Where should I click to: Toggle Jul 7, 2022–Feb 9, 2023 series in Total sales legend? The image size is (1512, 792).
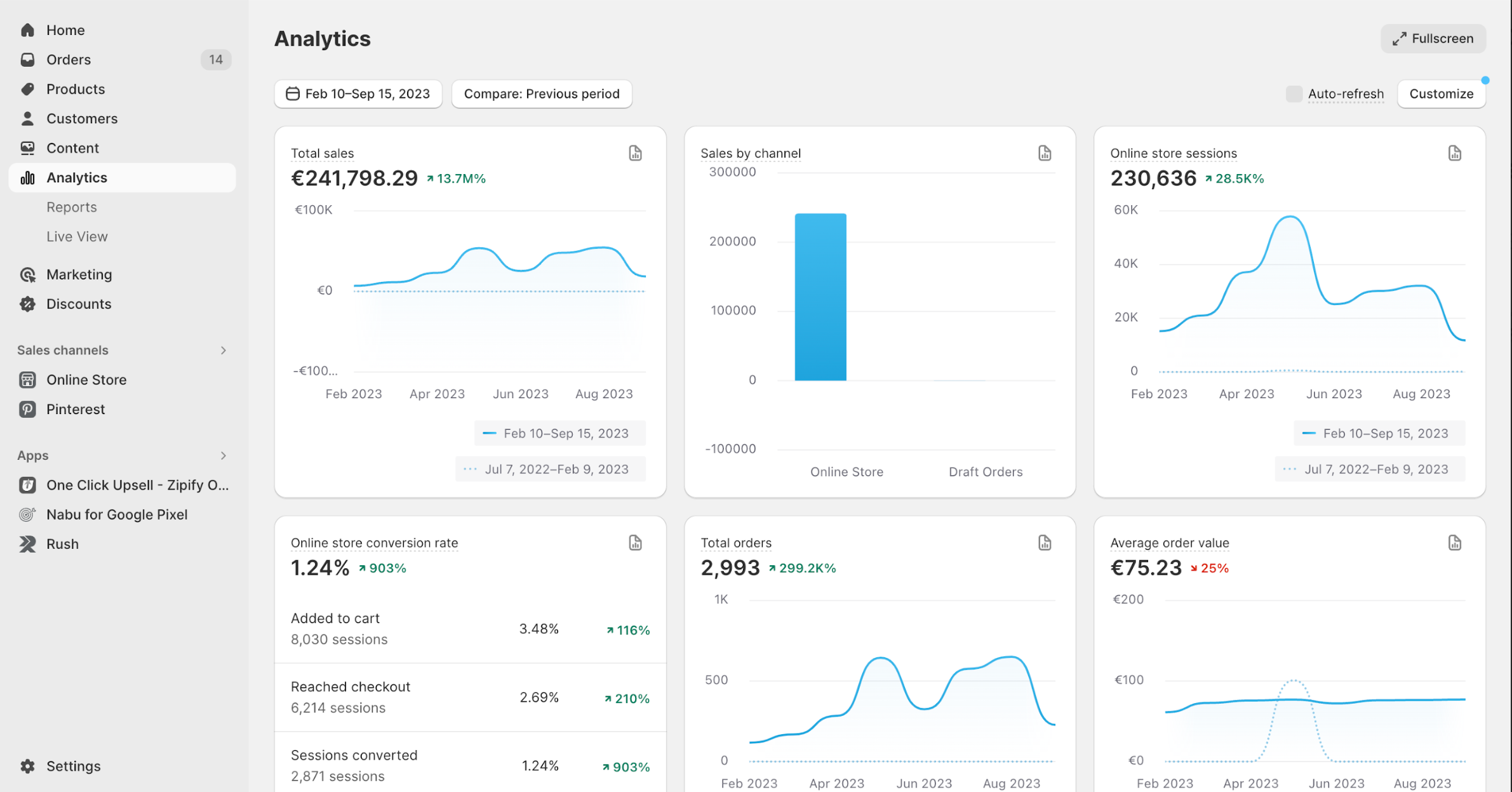tap(550, 469)
